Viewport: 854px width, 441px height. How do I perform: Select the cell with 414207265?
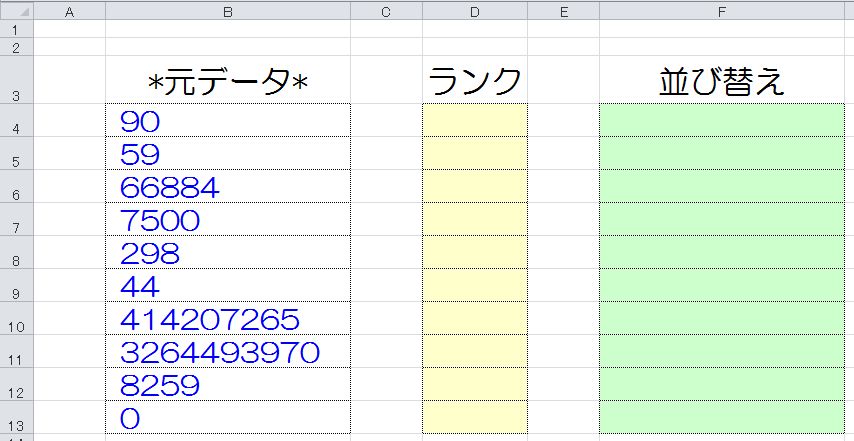228,318
